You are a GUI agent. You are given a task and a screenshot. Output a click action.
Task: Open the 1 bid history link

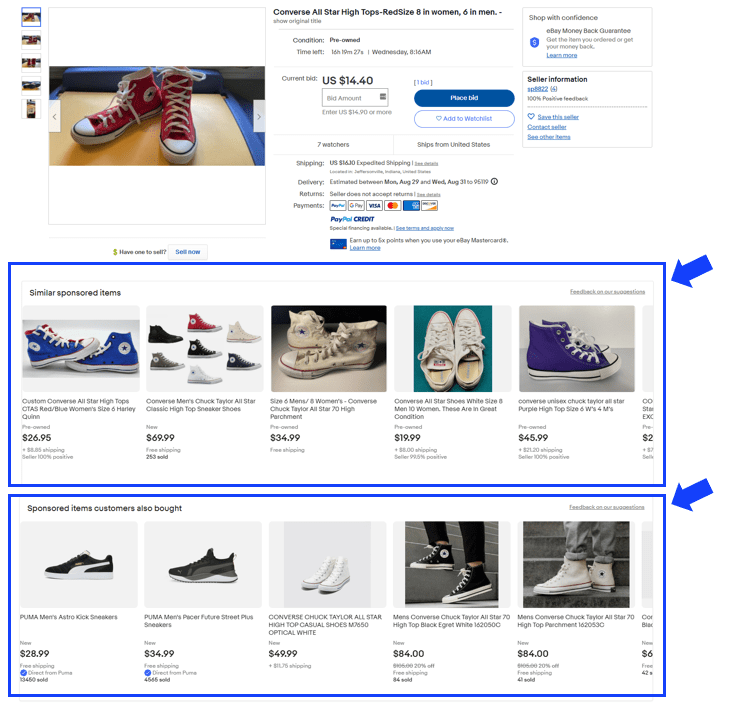click(423, 82)
